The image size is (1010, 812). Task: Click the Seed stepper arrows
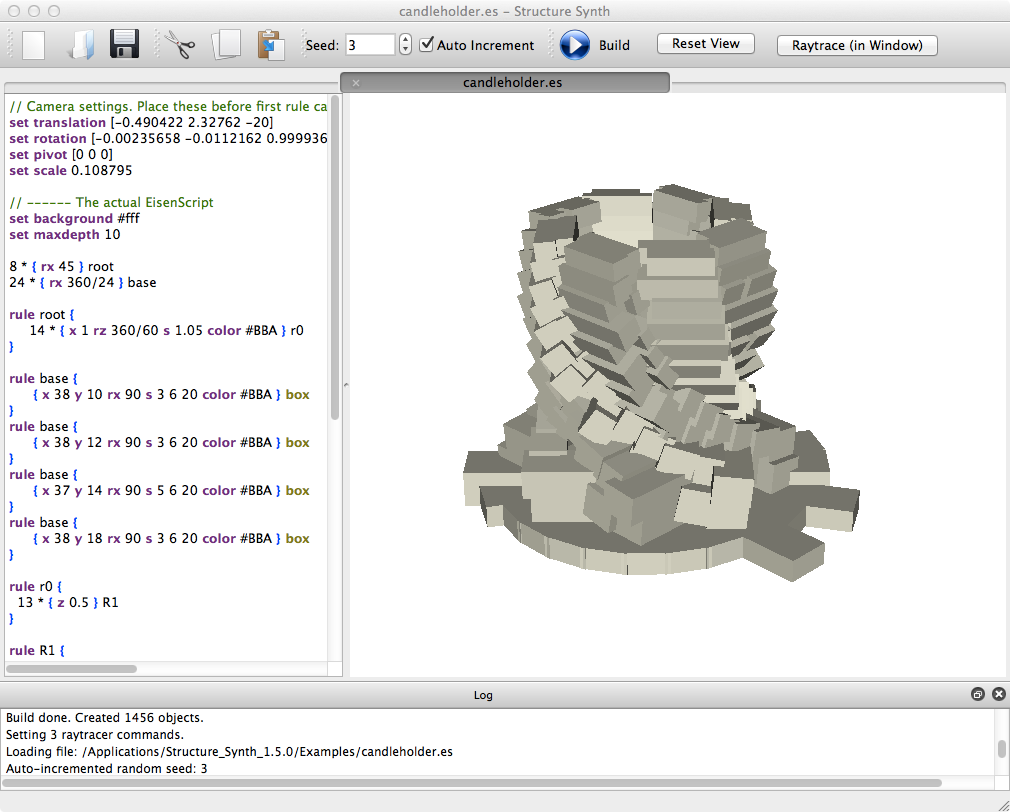click(x=405, y=45)
